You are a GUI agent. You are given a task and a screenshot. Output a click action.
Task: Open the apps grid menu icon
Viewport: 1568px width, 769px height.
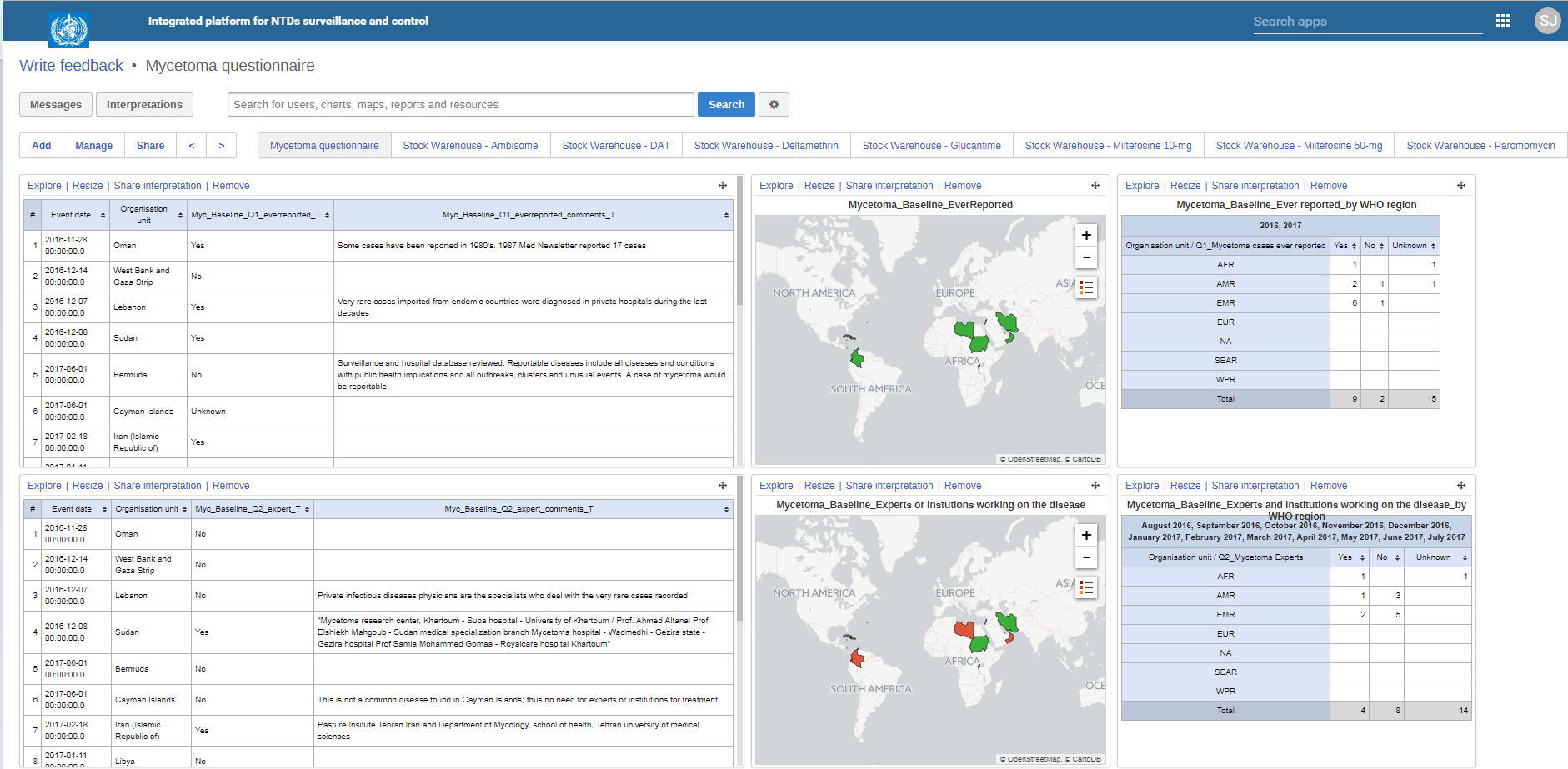coord(1502,21)
